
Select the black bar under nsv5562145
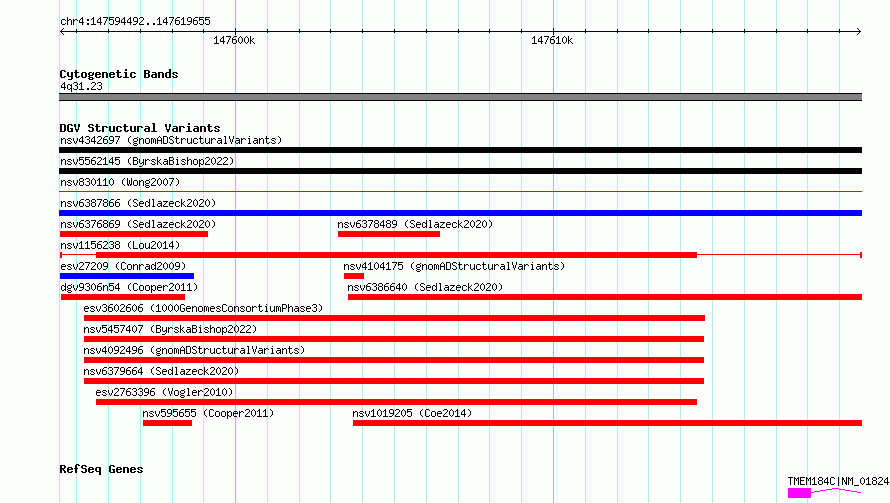pos(460,171)
